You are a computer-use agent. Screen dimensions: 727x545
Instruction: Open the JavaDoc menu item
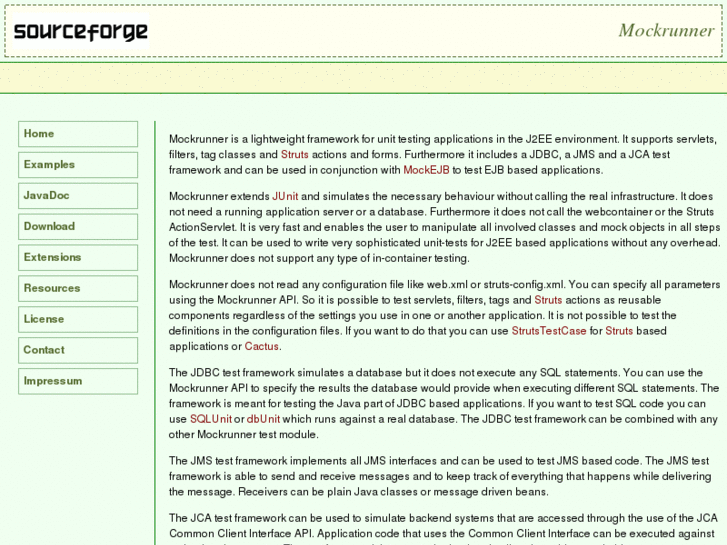point(78,196)
